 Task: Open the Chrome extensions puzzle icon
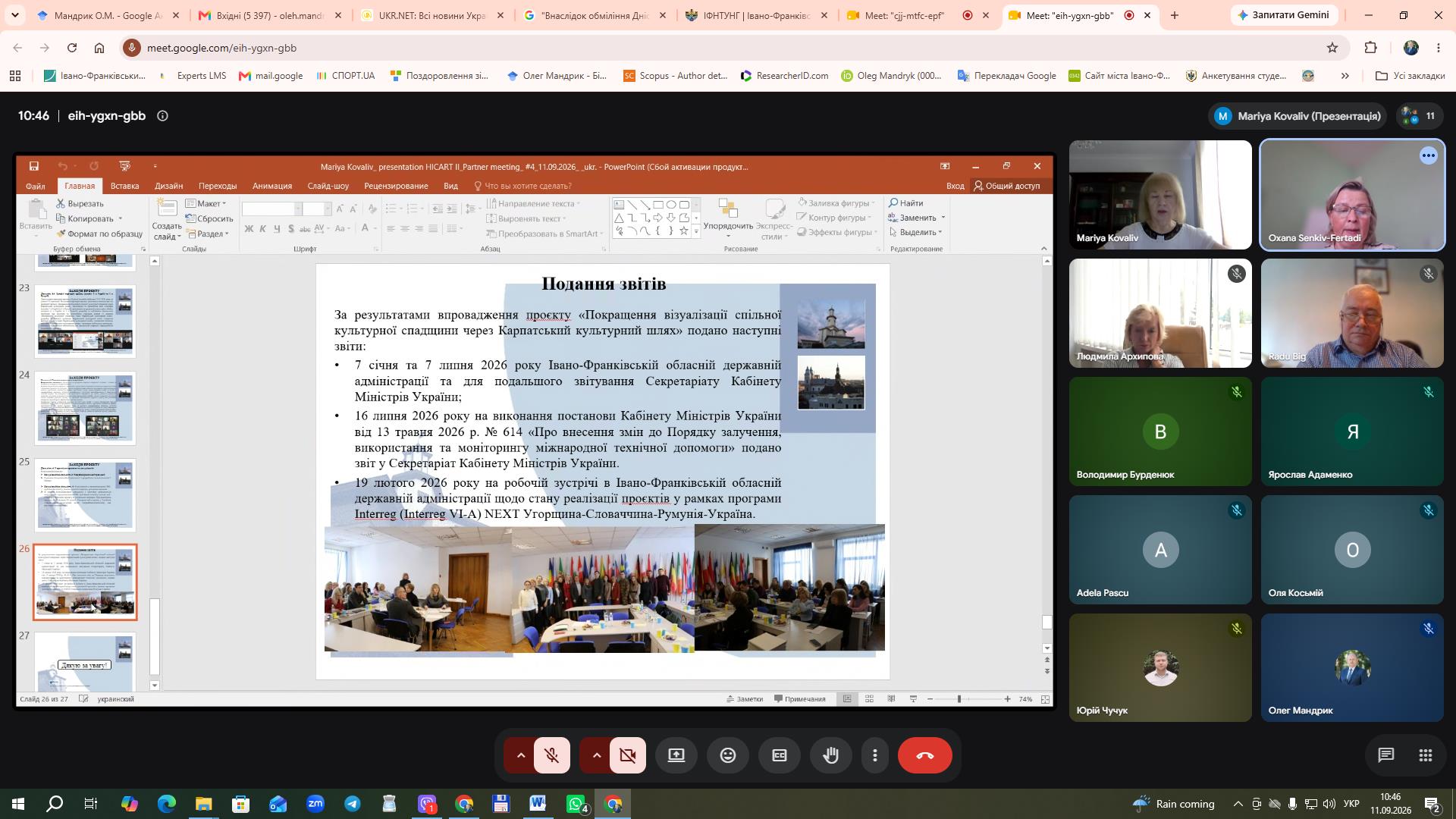[x=1370, y=48]
